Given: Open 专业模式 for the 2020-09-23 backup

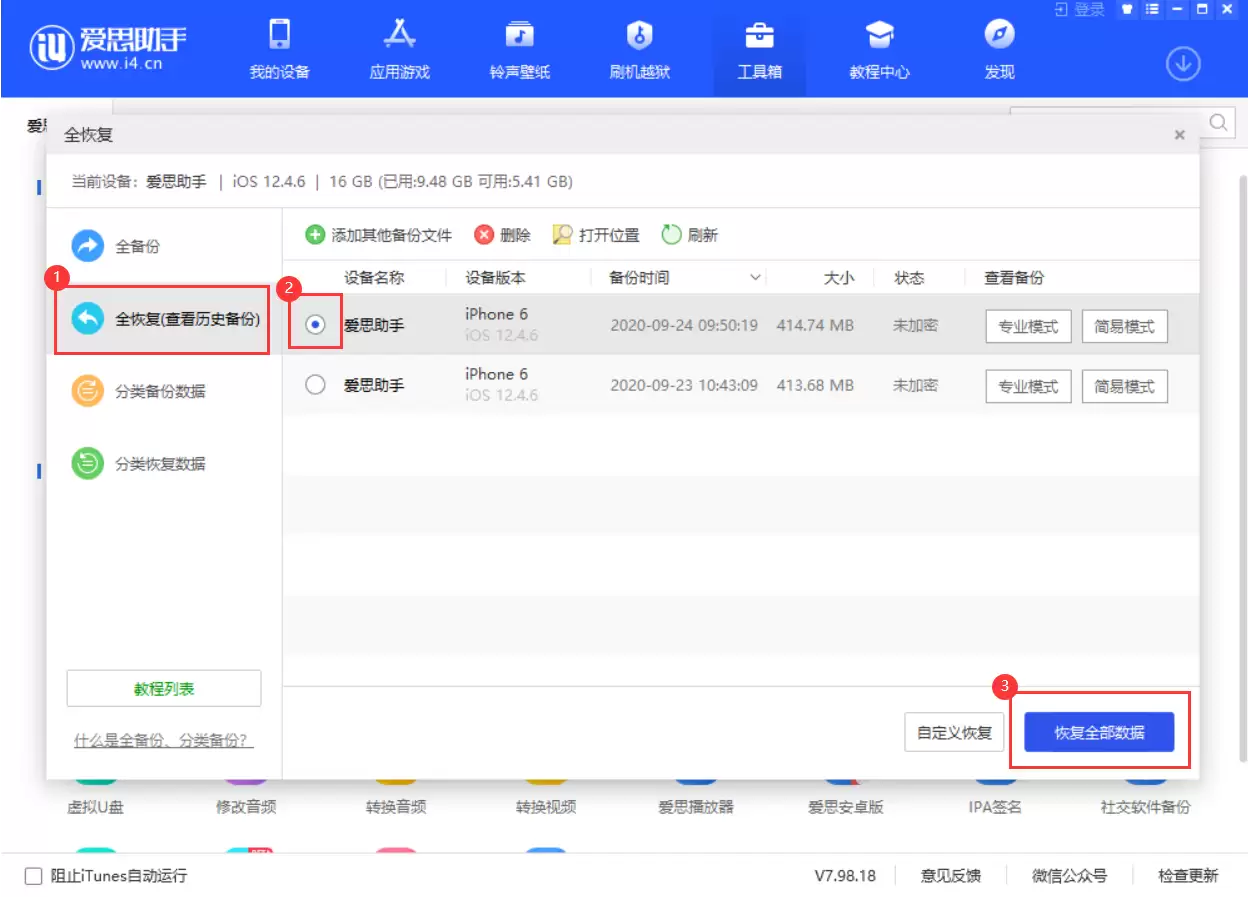Looking at the screenshot, I should [1029, 385].
